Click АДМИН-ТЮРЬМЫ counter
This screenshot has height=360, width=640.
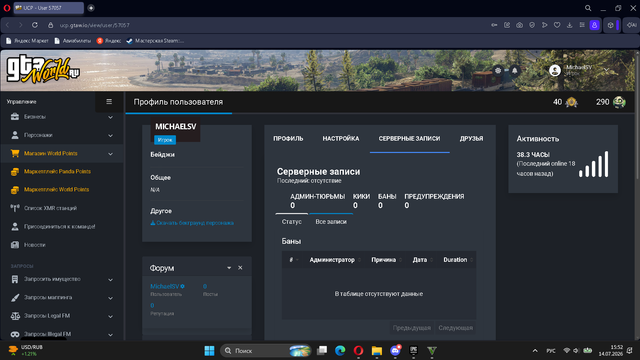318,201
